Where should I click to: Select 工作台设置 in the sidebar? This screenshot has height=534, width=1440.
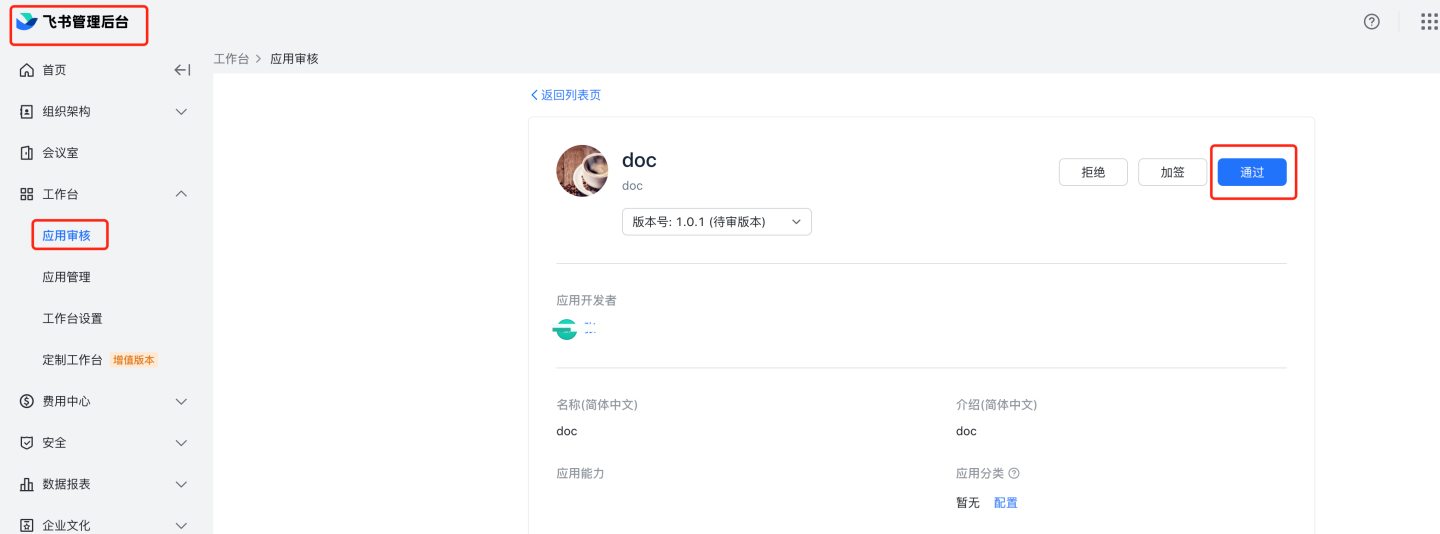point(72,319)
